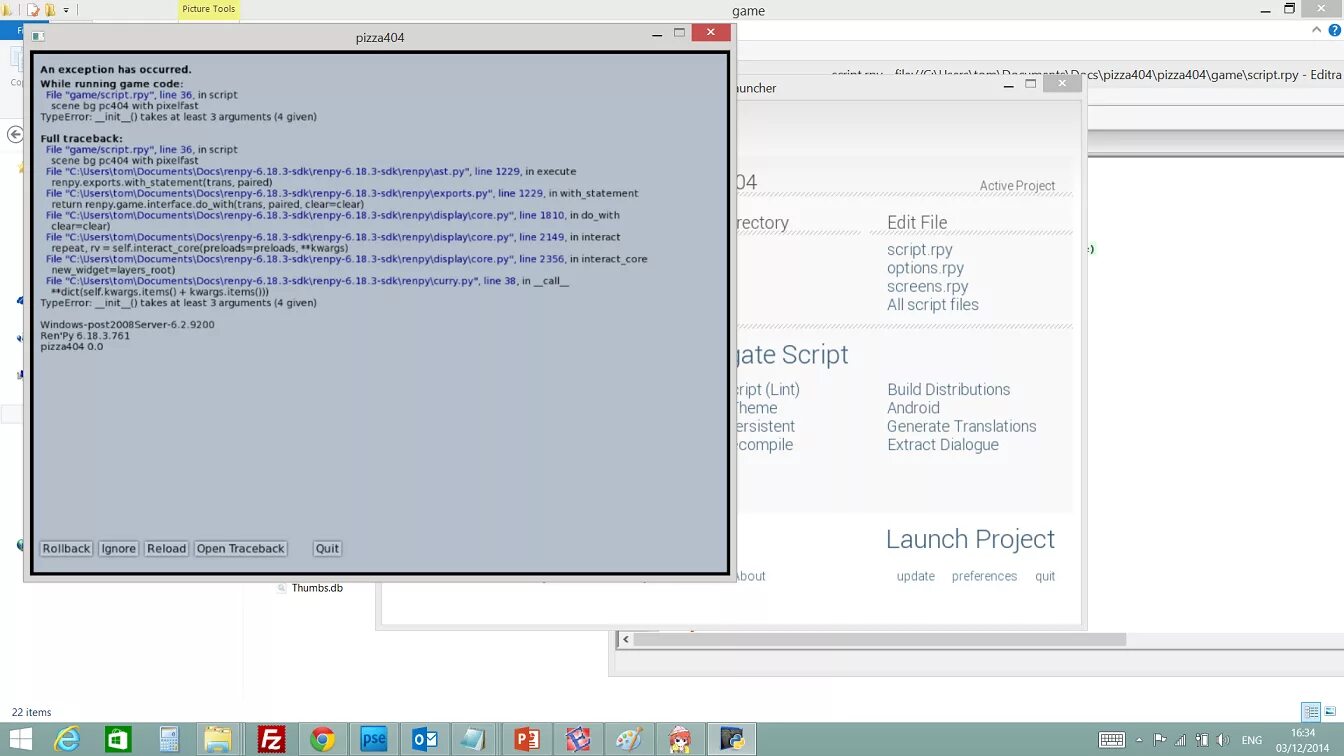This screenshot has height=756, width=1344.
Task: Open the Windows Store taskbar icon
Action: pos(118,739)
